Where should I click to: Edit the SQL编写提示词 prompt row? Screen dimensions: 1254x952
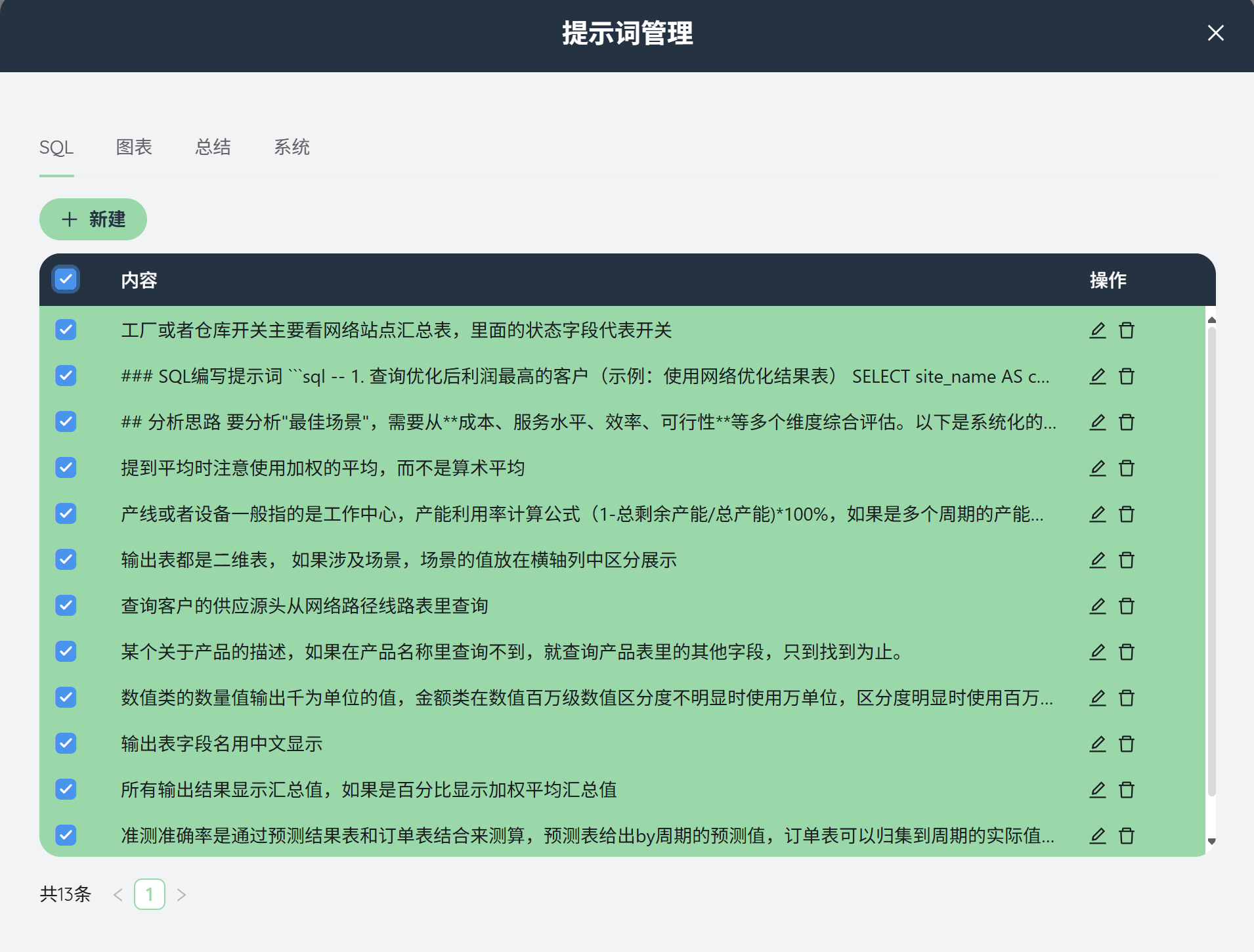point(1098,376)
